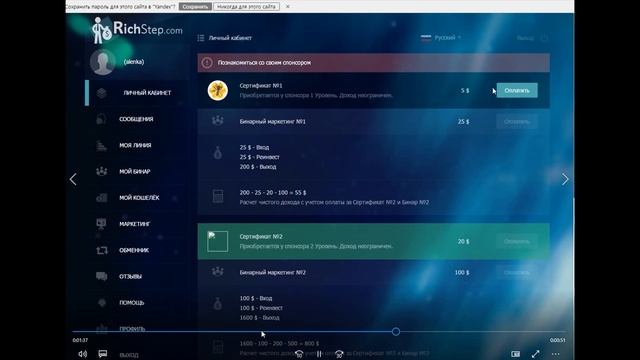Click the alert exclamation icon

207,63
